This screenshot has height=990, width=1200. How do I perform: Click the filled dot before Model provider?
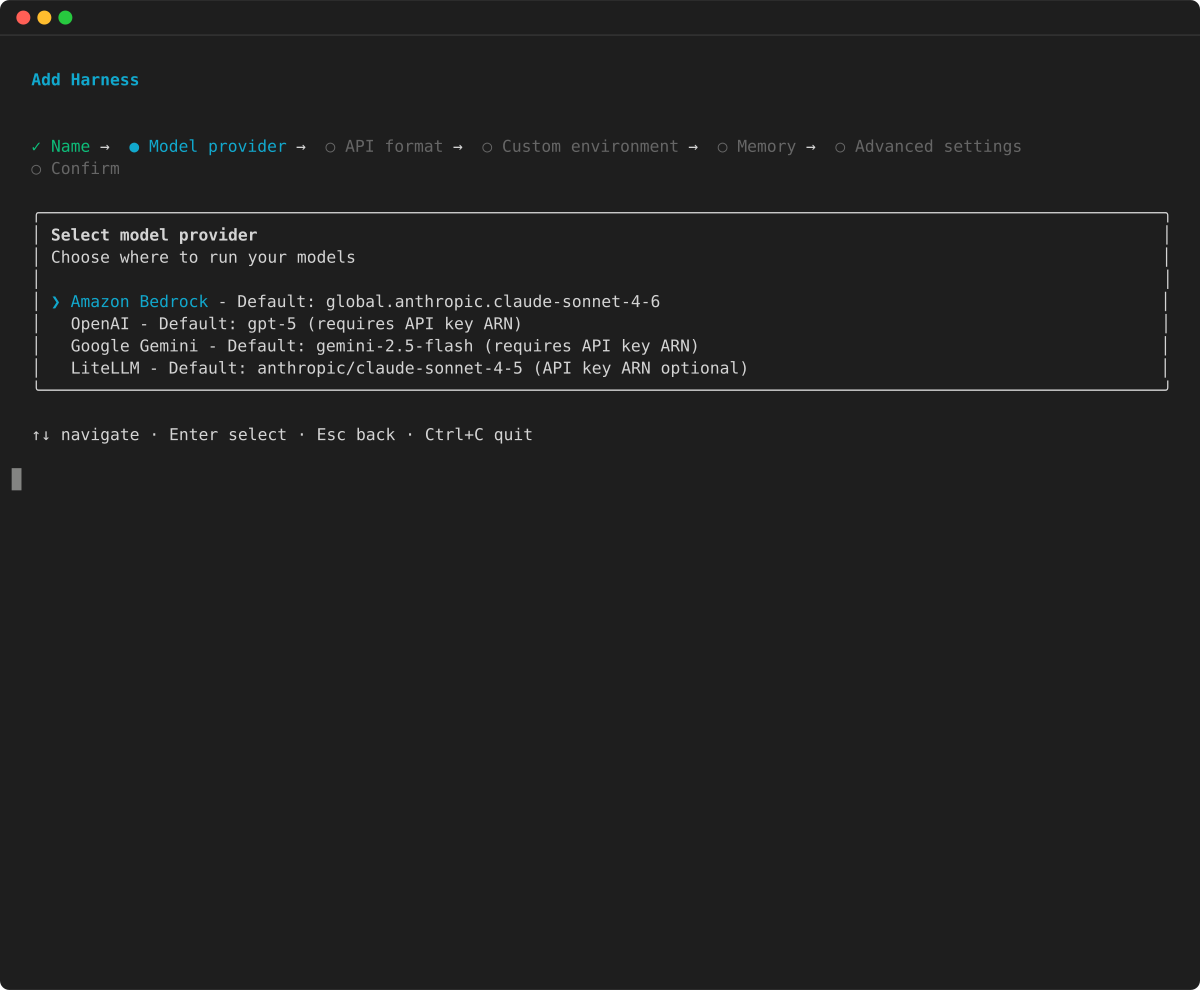pyautogui.click(x=134, y=147)
